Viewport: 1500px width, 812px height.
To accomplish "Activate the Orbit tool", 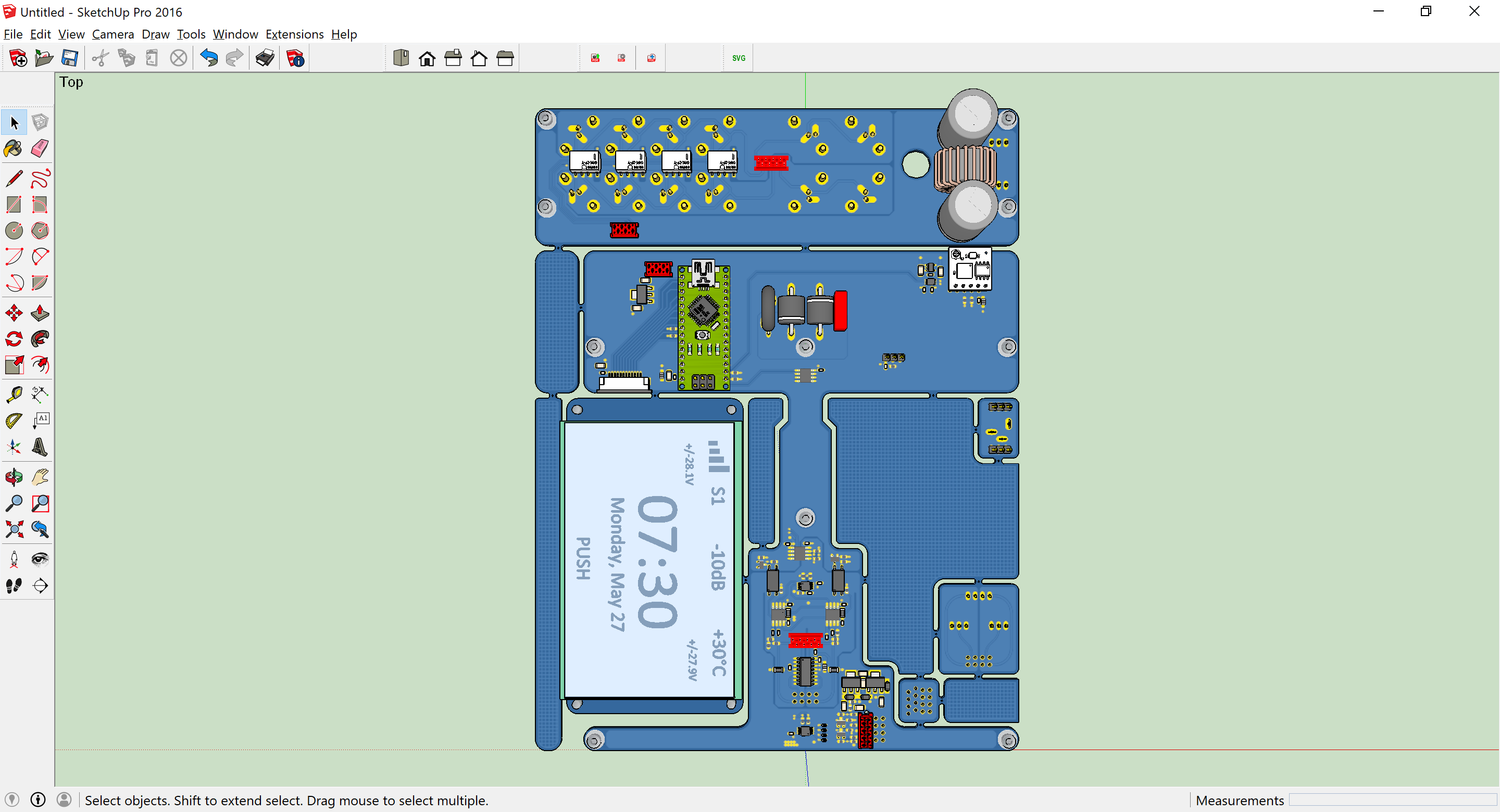I will pyautogui.click(x=14, y=477).
